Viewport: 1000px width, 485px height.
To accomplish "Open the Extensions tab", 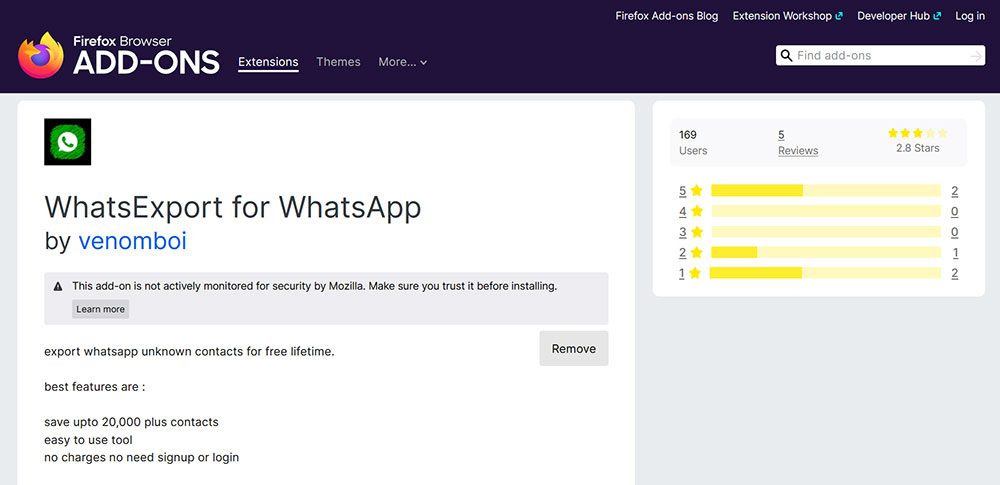I will [x=268, y=62].
